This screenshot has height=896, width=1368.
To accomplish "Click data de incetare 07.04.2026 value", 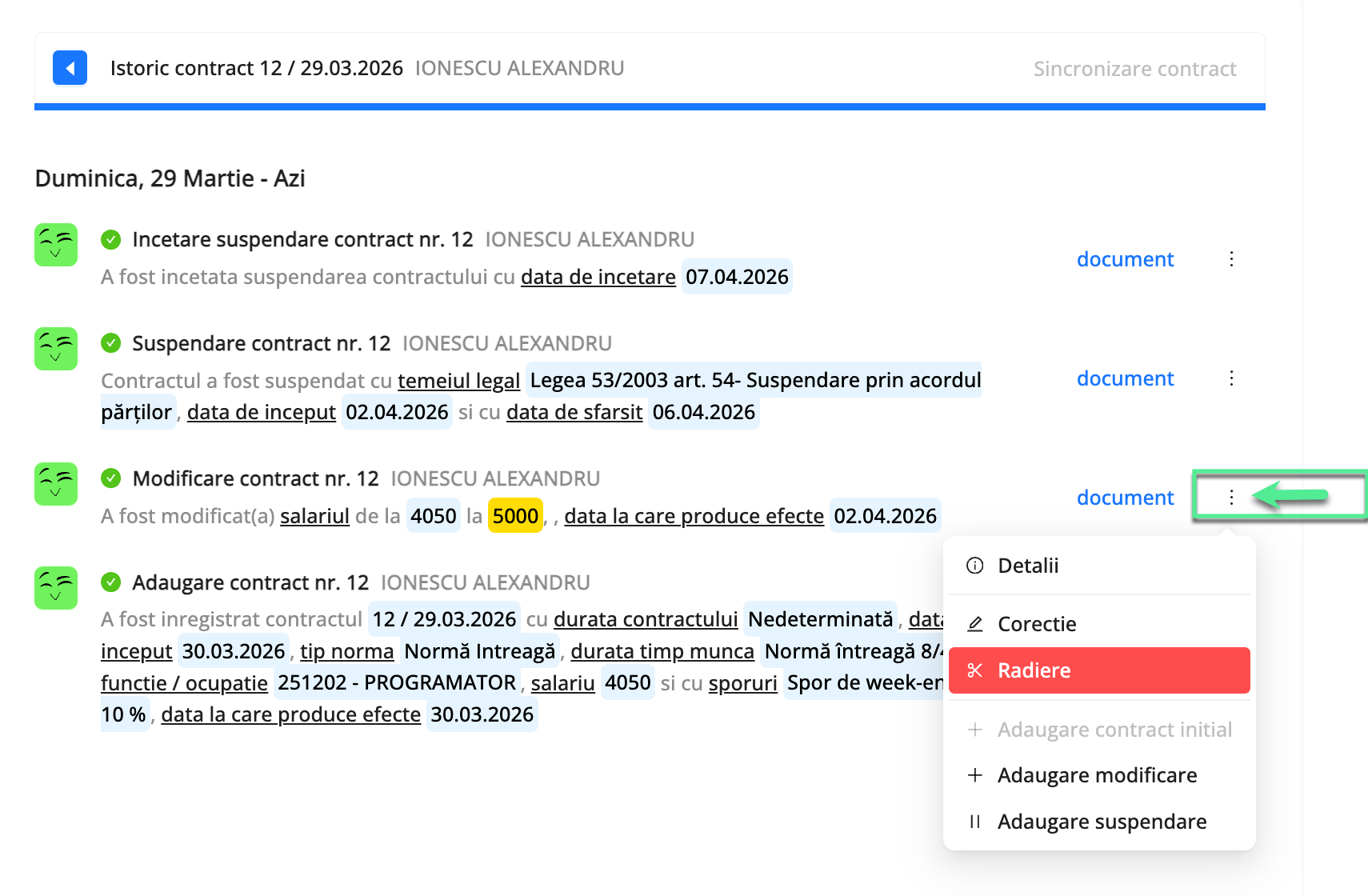I will point(736,277).
